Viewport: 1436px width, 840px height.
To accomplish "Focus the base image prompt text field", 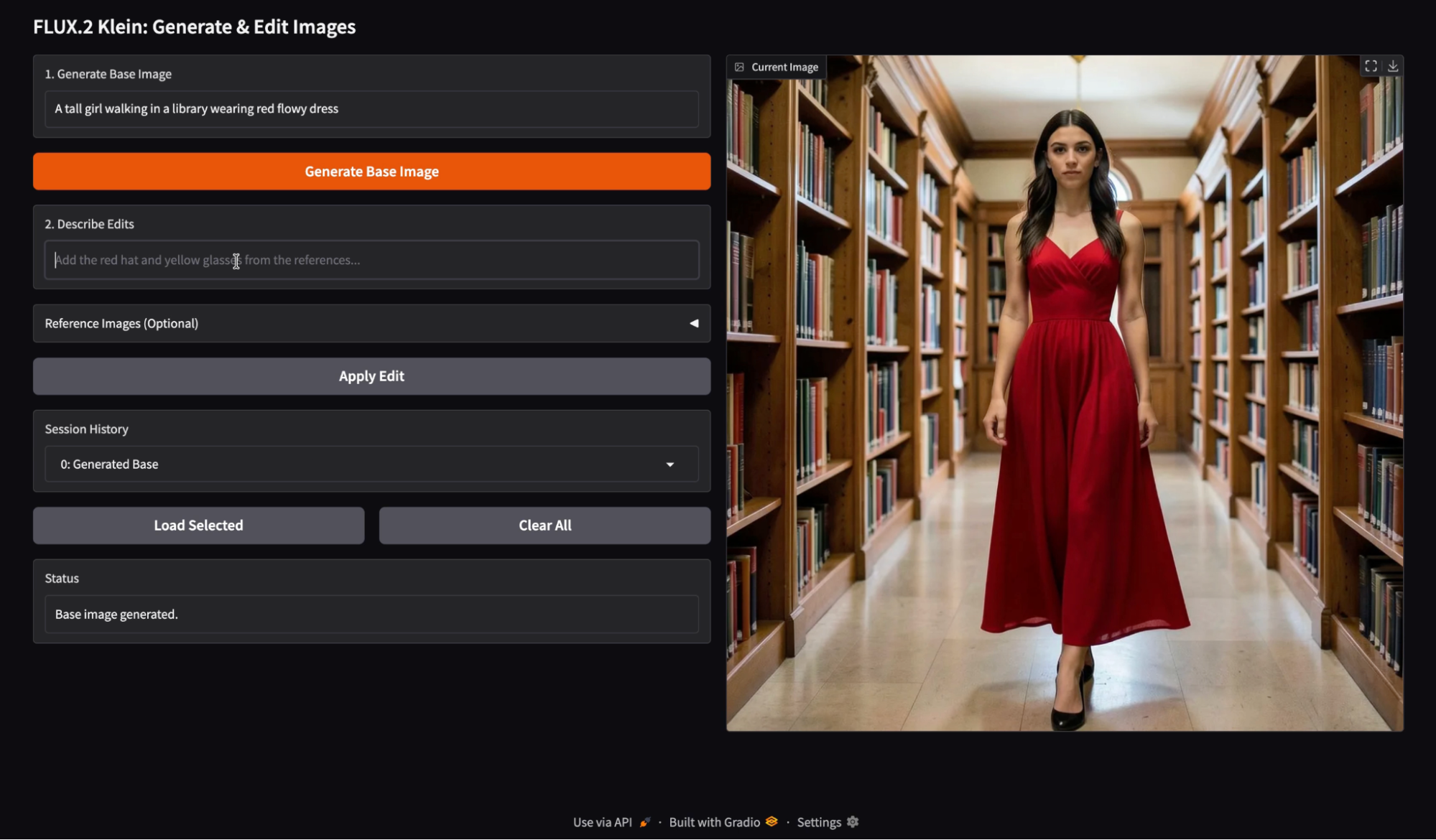I will coord(371,109).
